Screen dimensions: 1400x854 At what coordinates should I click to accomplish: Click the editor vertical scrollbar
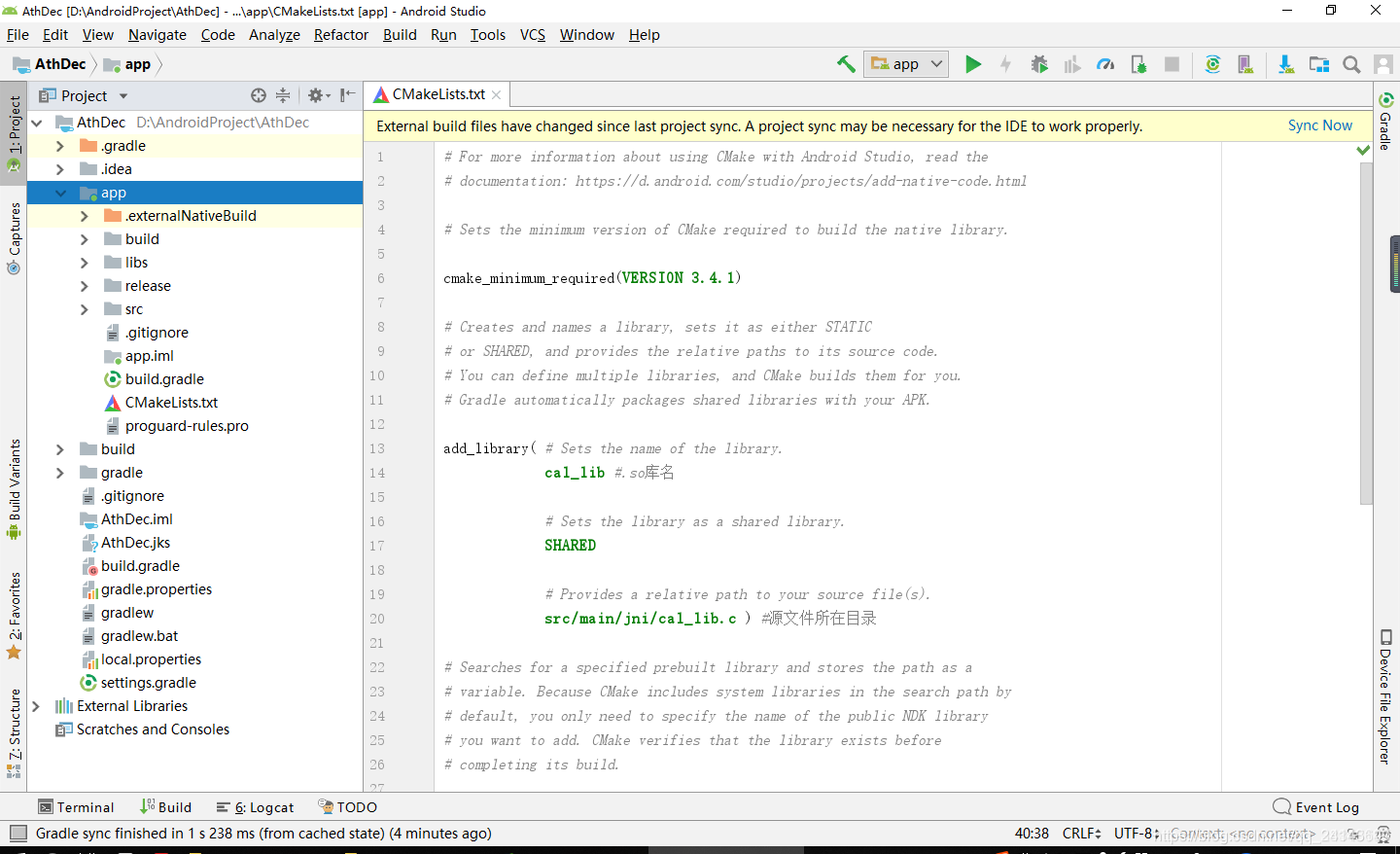(x=1366, y=334)
